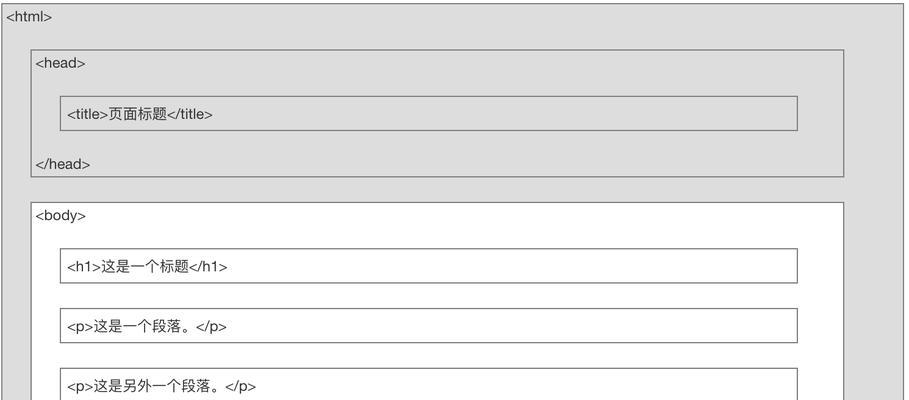Viewport: 909px width, 400px height.
Task: Click the closing </p> tag of the first paragraph
Action: pos(211,326)
